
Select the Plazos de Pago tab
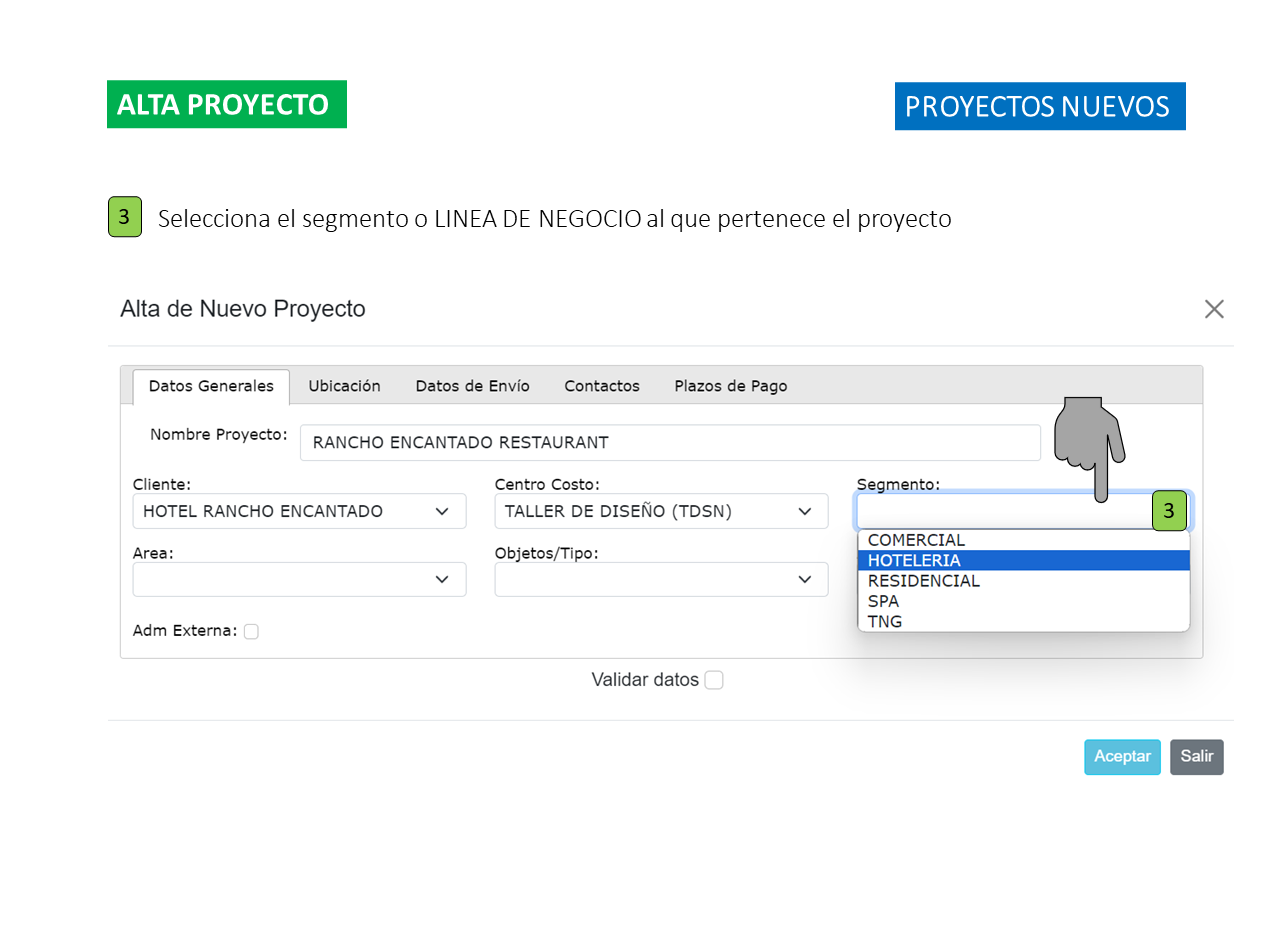coord(730,386)
